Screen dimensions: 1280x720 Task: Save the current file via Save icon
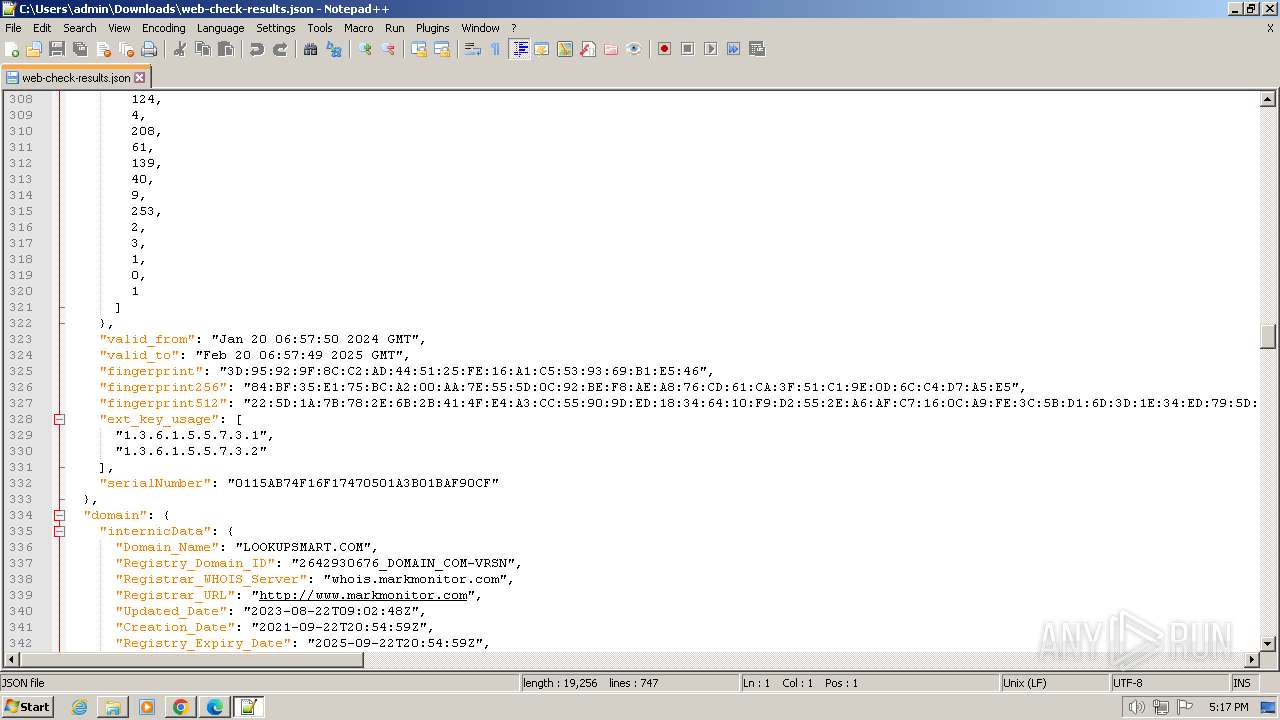coord(57,49)
